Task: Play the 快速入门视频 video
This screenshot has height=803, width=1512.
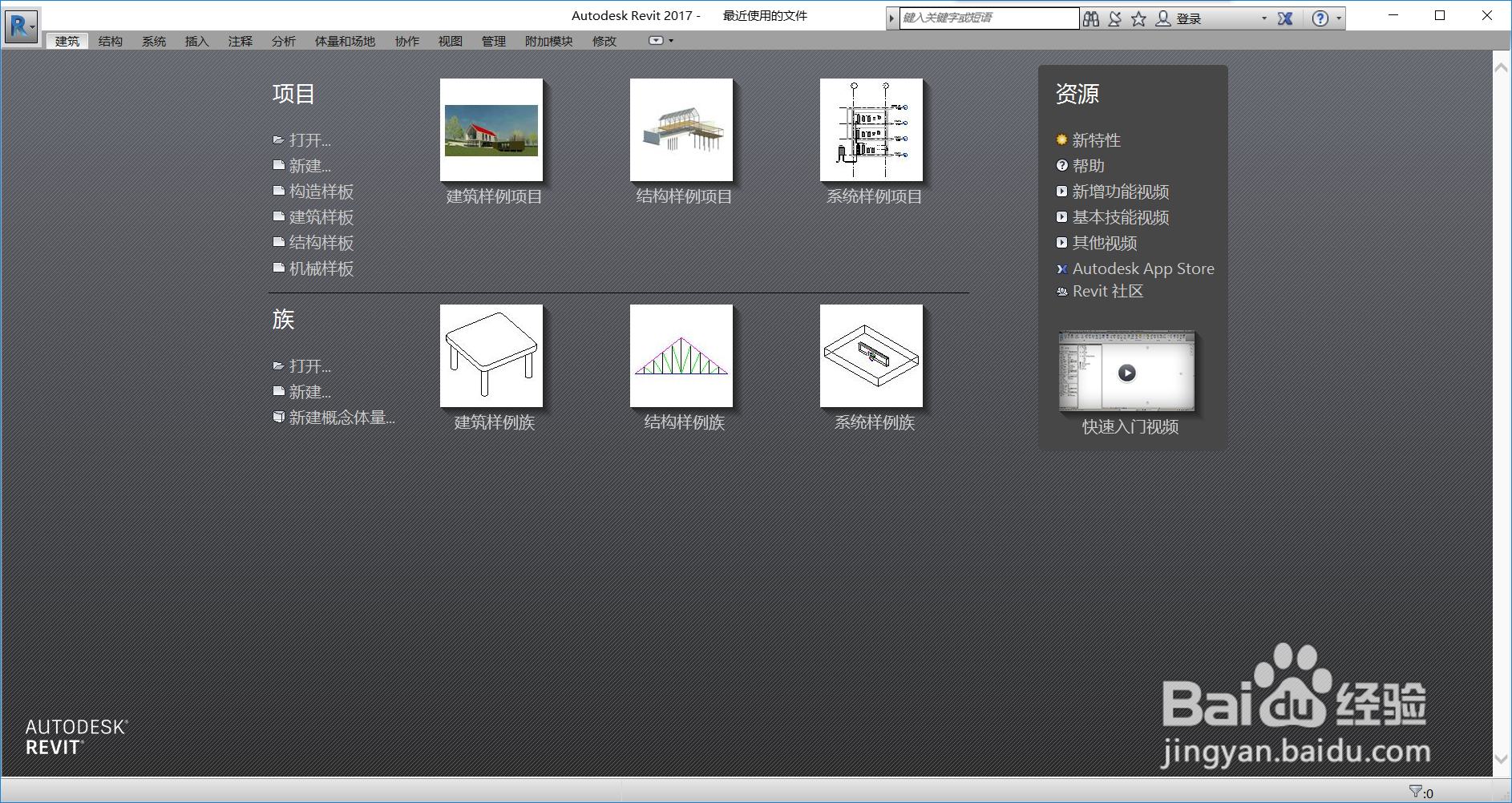Action: point(1126,372)
